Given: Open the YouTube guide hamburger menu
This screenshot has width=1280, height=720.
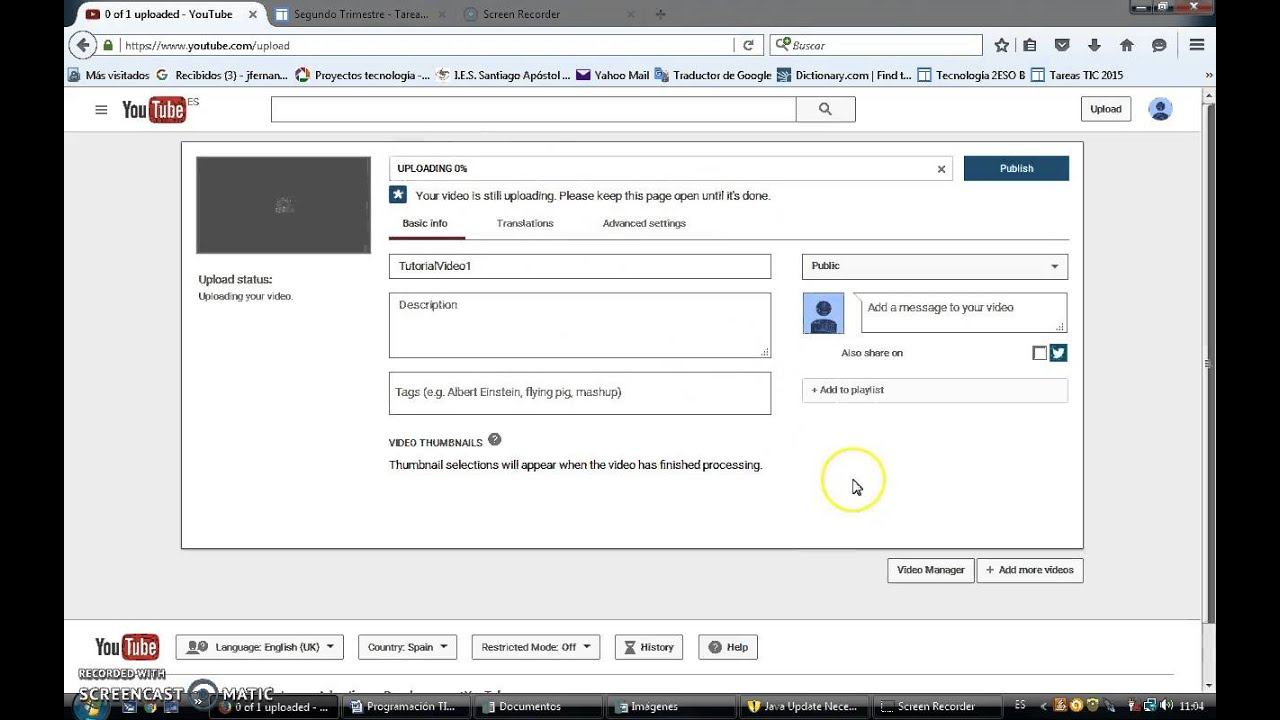Looking at the screenshot, I should pos(101,110).
